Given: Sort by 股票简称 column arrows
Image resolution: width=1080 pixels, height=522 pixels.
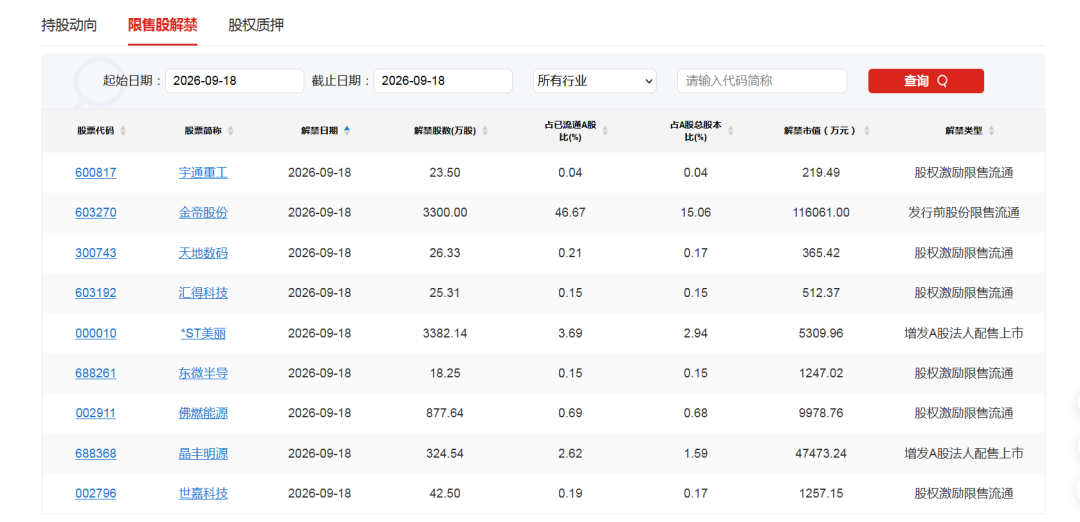Looking at the screenshot, I should (x=231, y=131).
